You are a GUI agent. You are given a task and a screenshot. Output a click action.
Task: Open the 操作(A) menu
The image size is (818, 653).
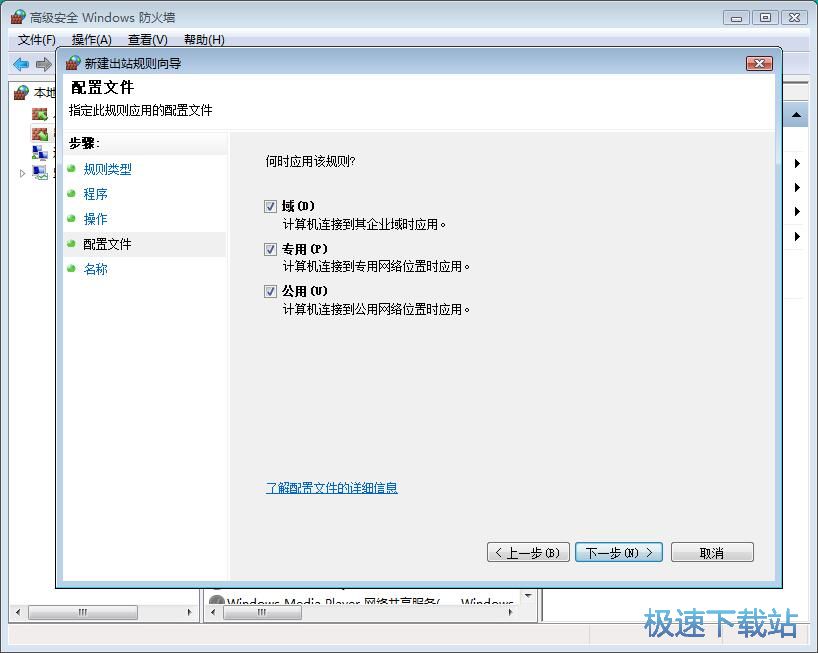click(92, 40)
